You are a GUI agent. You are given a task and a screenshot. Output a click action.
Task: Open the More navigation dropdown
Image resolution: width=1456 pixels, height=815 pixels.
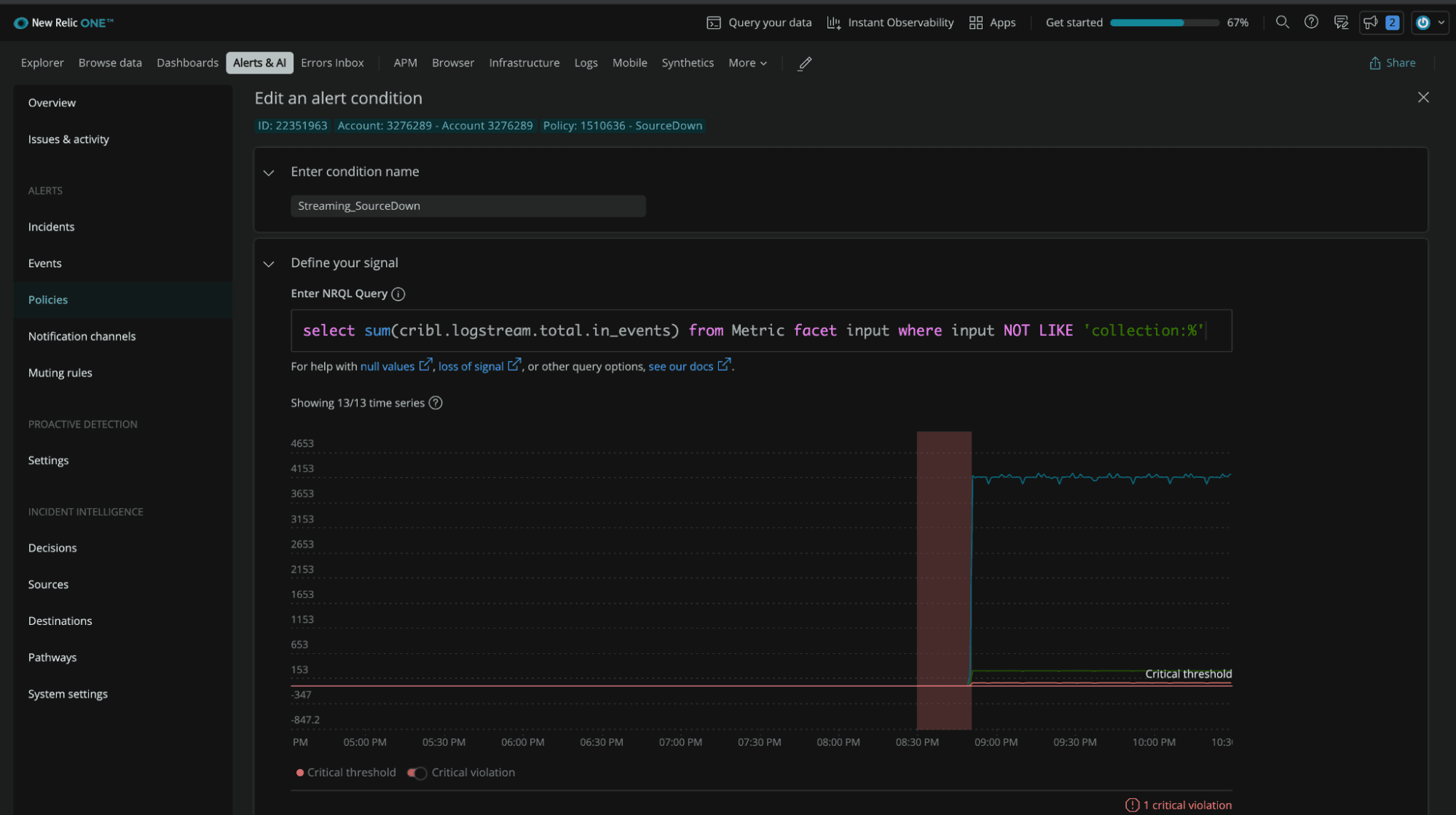[747, 63]
